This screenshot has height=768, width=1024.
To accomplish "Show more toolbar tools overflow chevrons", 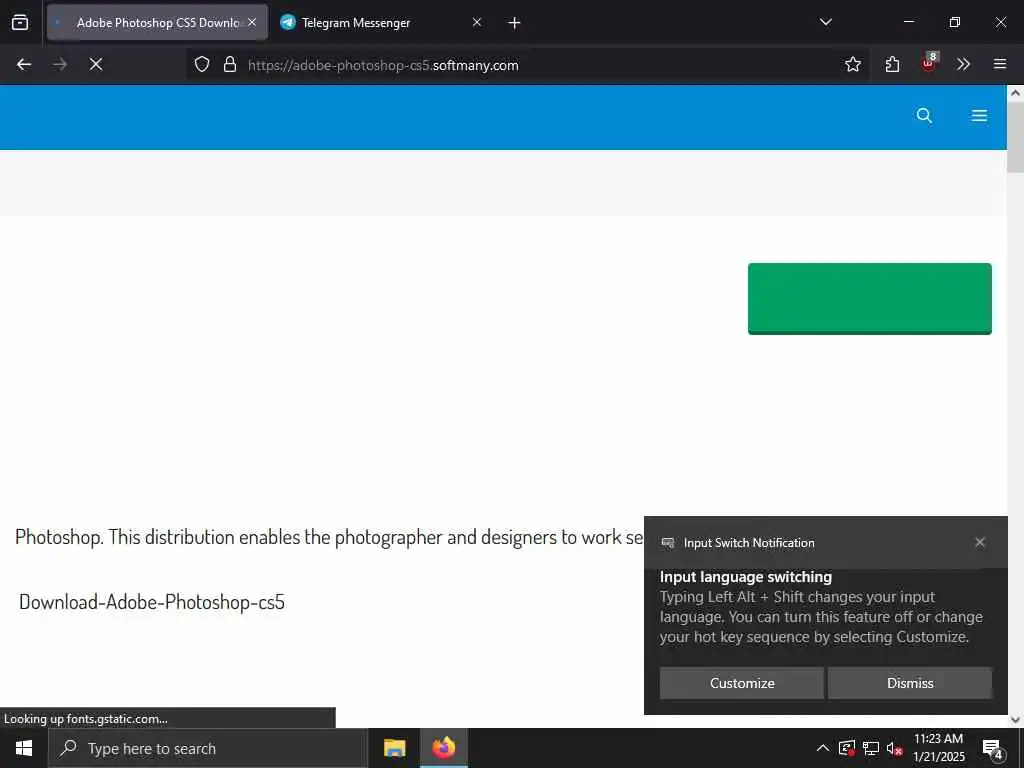I will (x=963, y=64).
